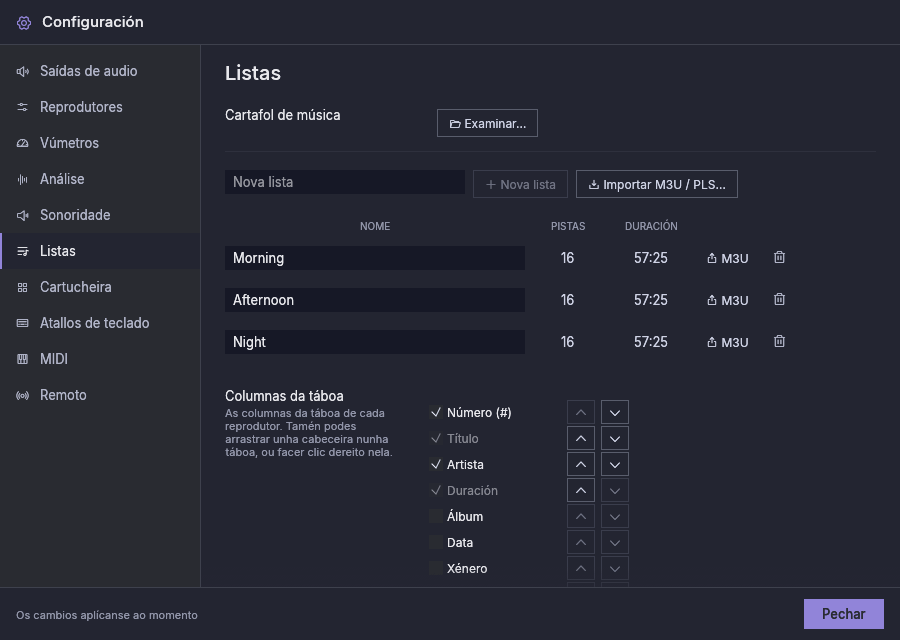Open Reprodutores settings section
Screen dimensions: 900x640
point(100,107)
